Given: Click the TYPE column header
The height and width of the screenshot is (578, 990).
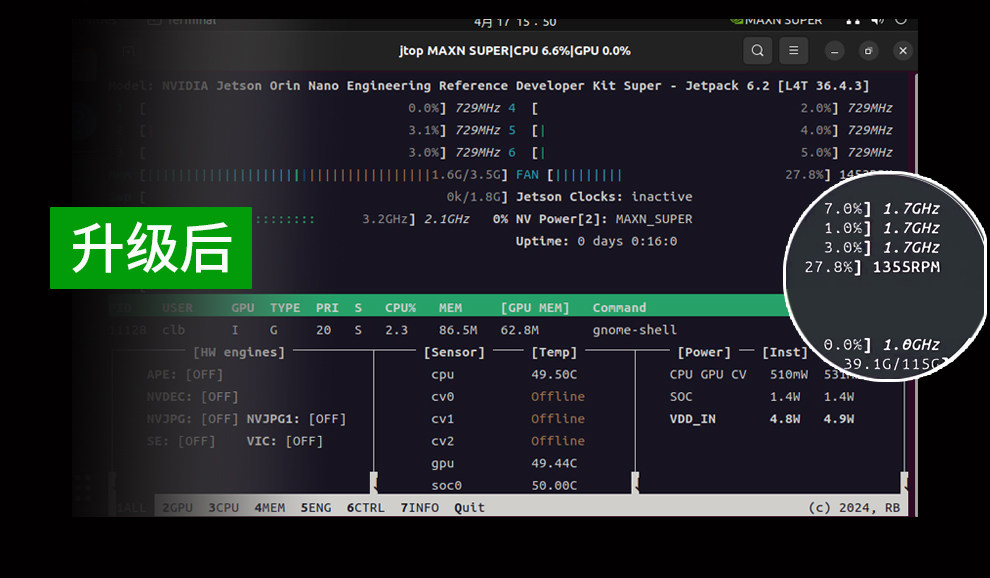Looking at the screenshot, I should coord(285,308).
